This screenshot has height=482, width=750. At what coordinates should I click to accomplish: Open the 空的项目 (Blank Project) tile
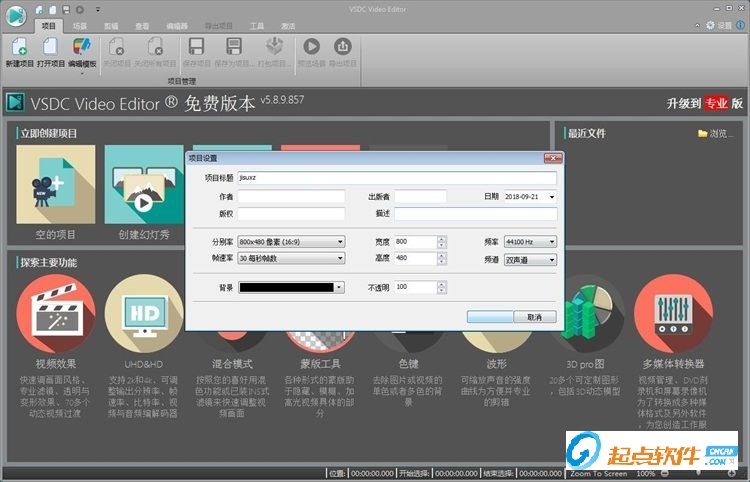tap(55, 185)
